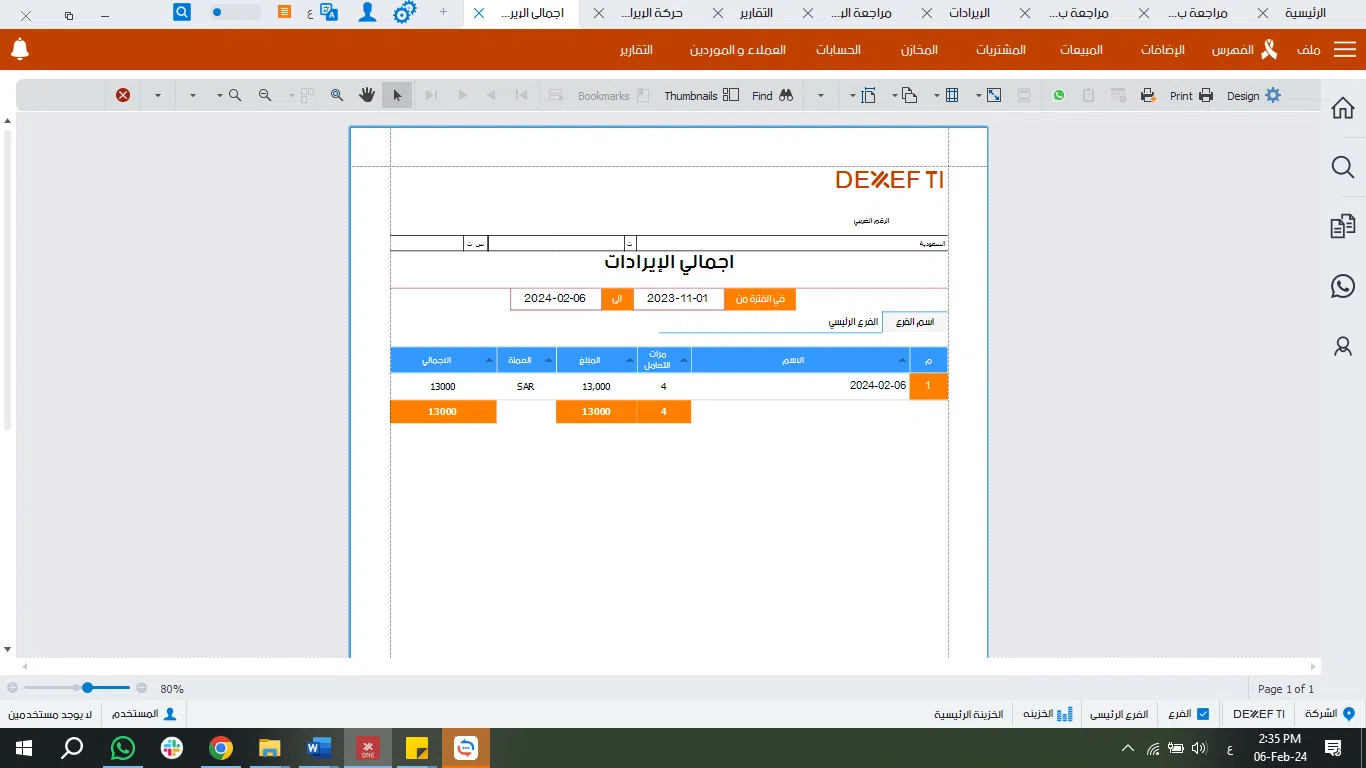Open the home icon in sidebar
Viewport: 1366px width, 768px height.
coord(1343,108)
